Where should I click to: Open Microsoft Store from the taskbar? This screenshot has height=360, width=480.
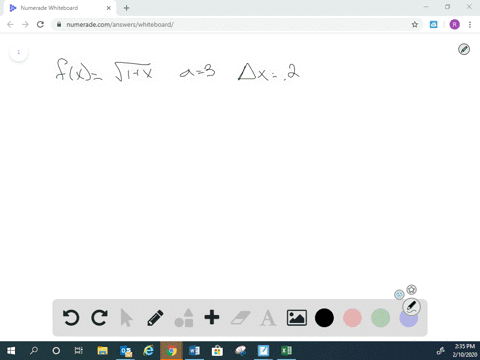(217, 351)
